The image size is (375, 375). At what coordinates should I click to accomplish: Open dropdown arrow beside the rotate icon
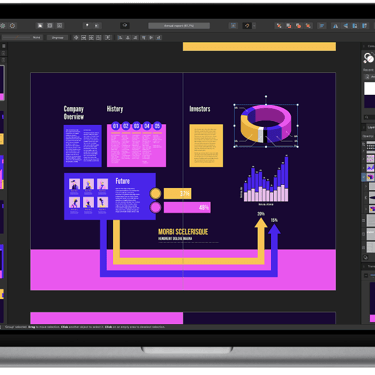tap(254, 26)
